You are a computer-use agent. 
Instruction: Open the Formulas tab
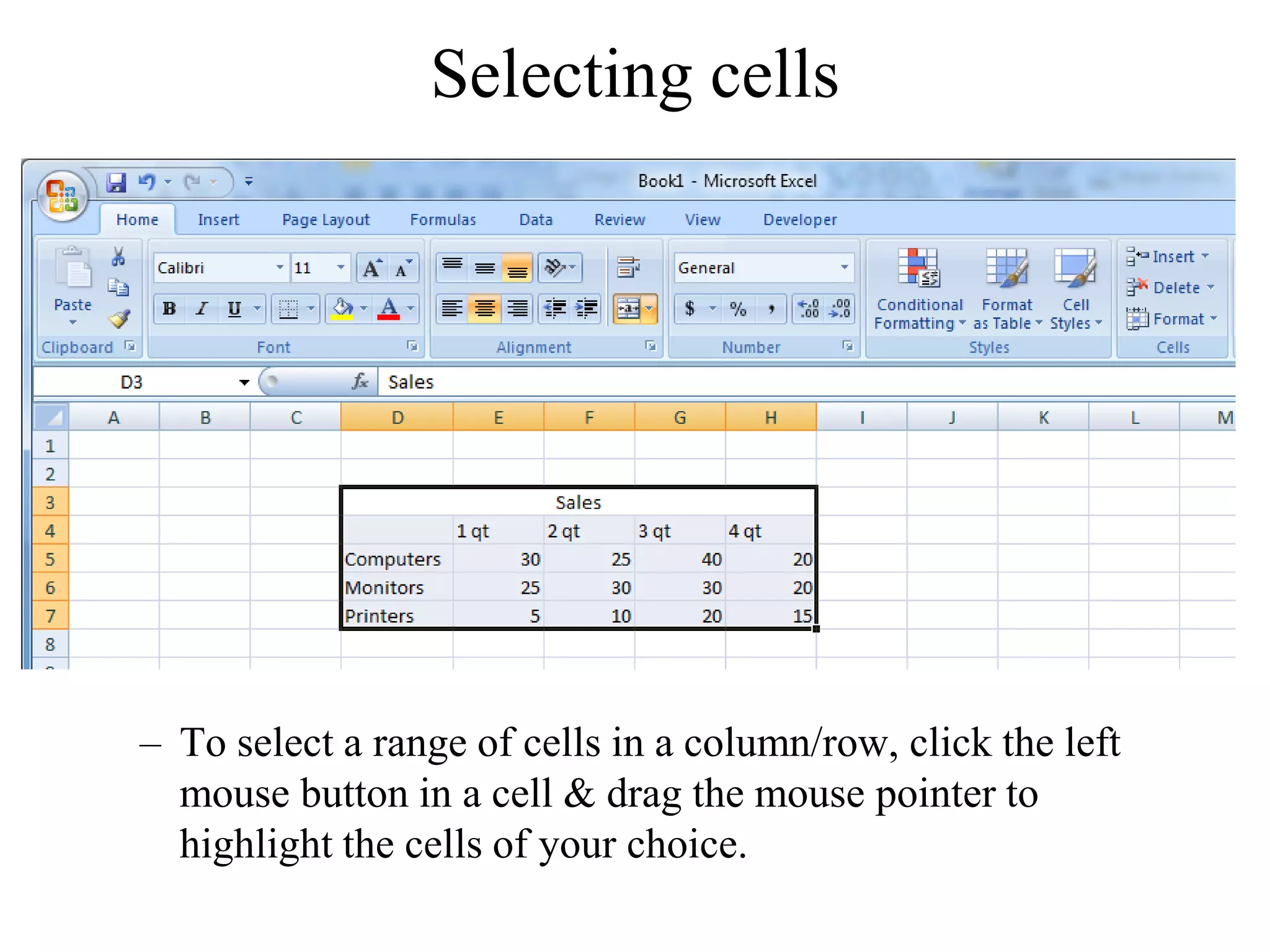coord(443,220)
